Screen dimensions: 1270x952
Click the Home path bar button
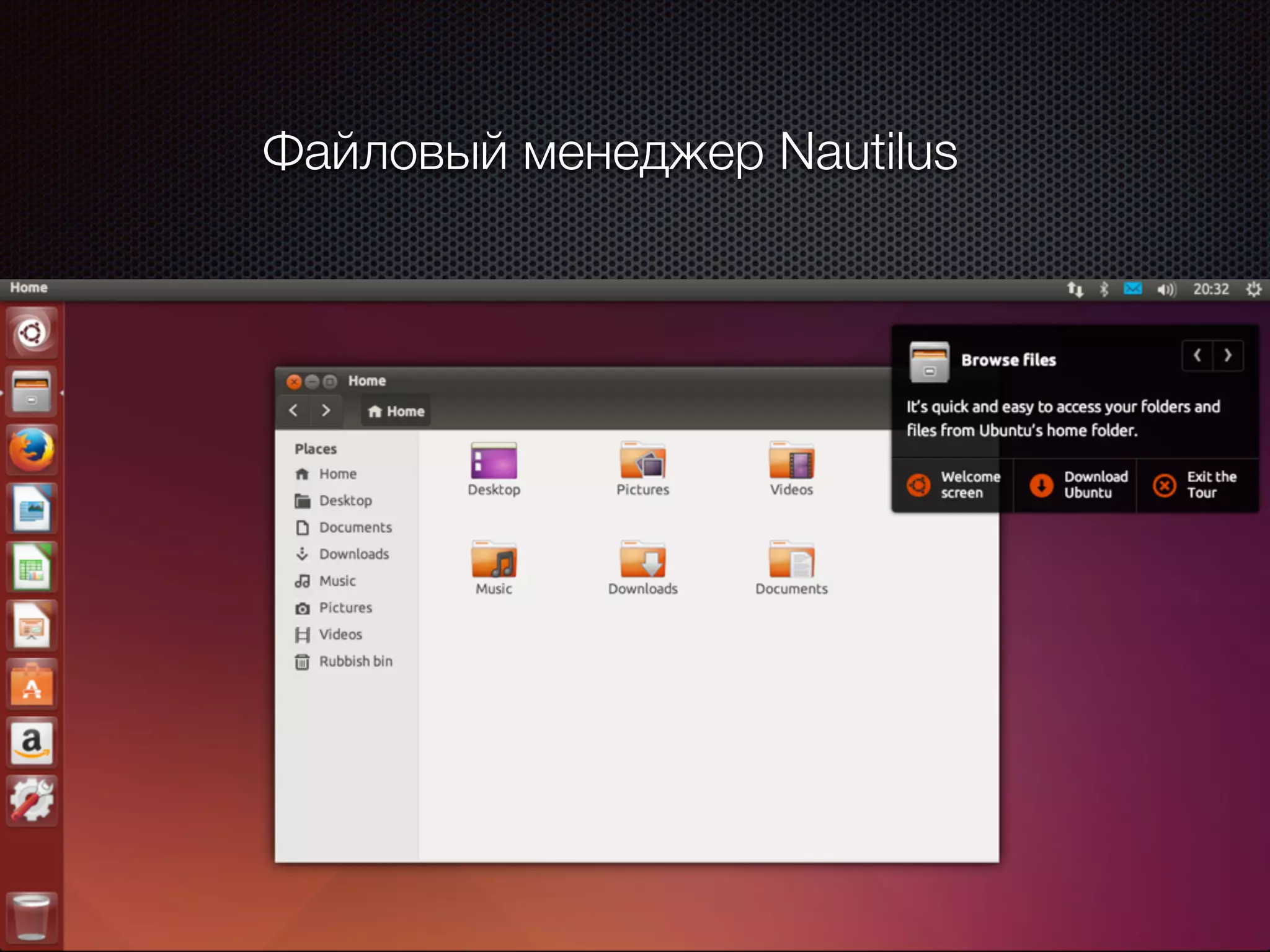point(396,412)
